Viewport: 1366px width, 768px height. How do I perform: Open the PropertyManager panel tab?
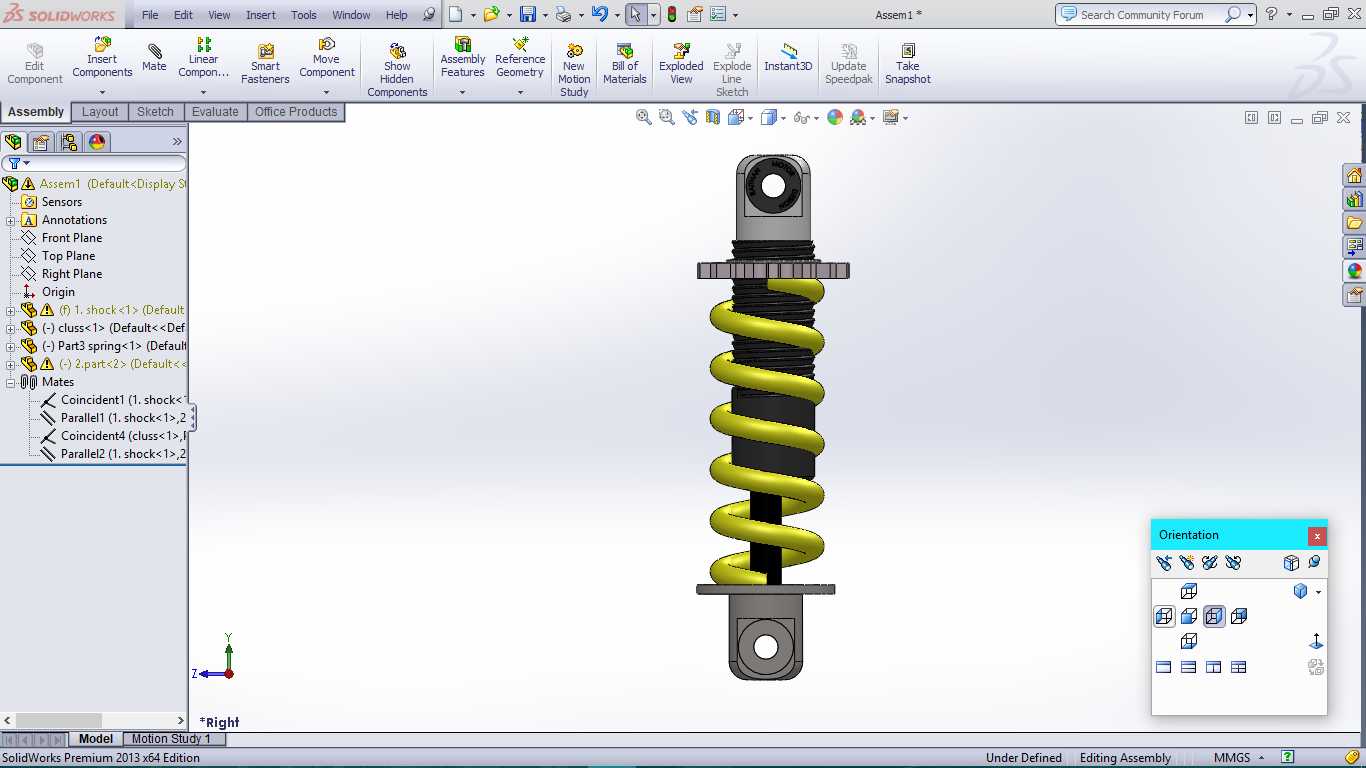point(41,142)
